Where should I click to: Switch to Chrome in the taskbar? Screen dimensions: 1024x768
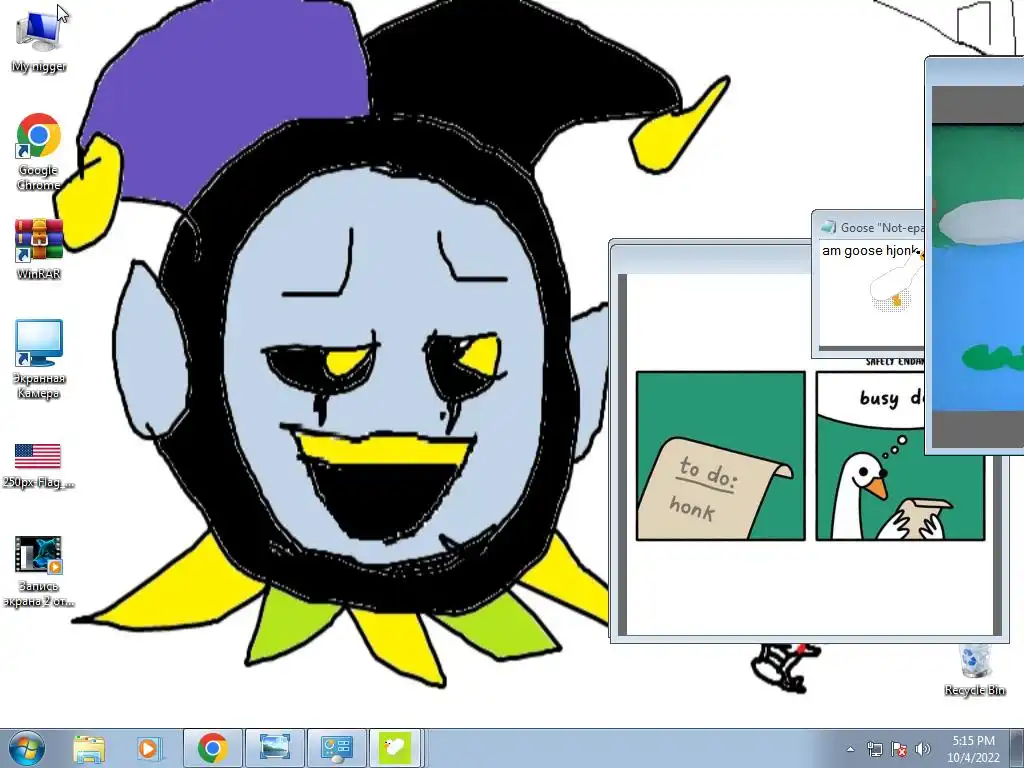click(x=213, y=748)
